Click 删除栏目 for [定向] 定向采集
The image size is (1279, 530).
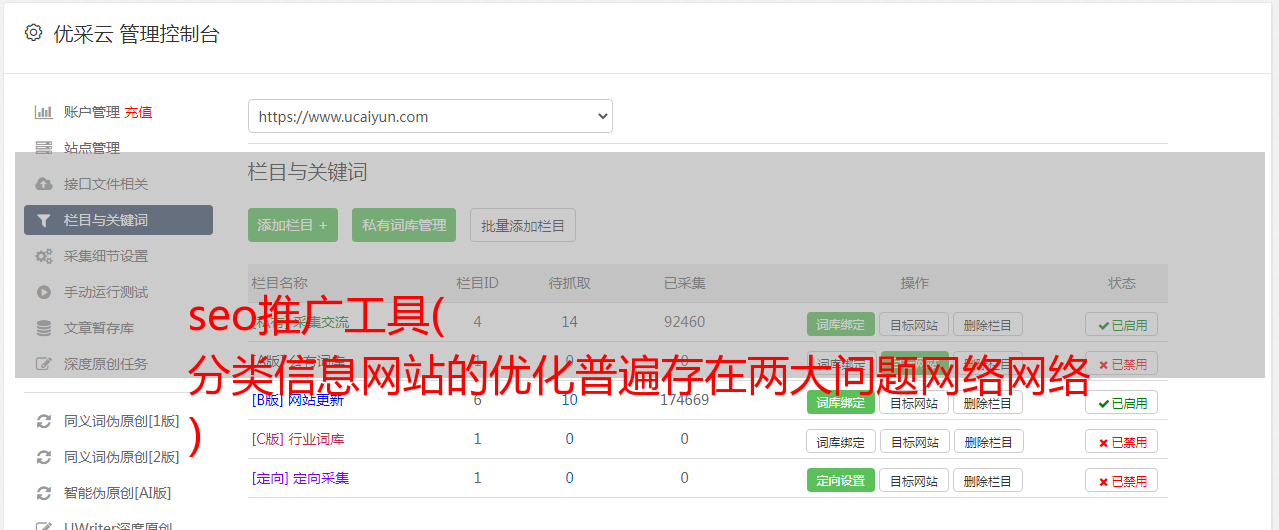(x=988, y=480)
